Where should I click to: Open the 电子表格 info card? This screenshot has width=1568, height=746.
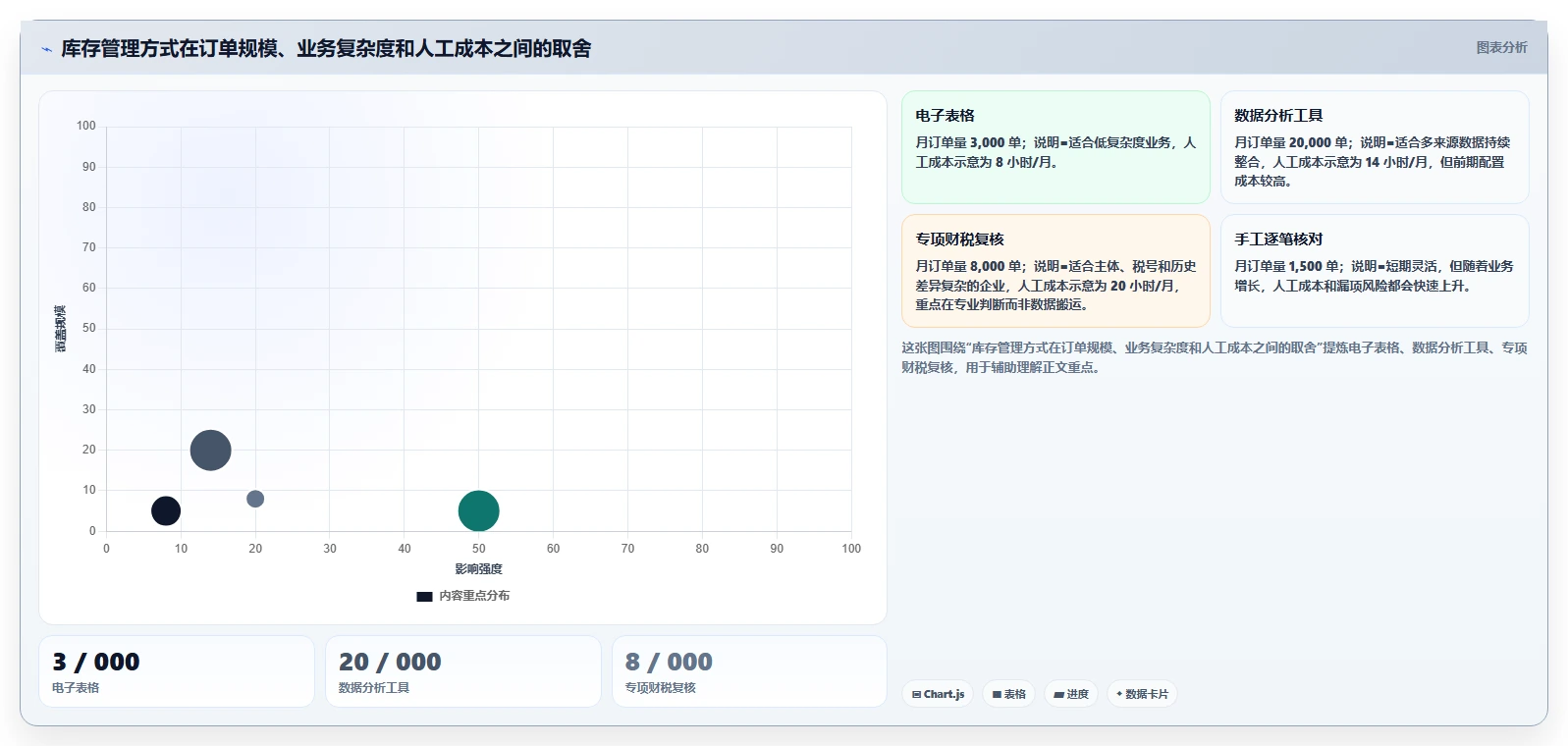coord(1055,147)
